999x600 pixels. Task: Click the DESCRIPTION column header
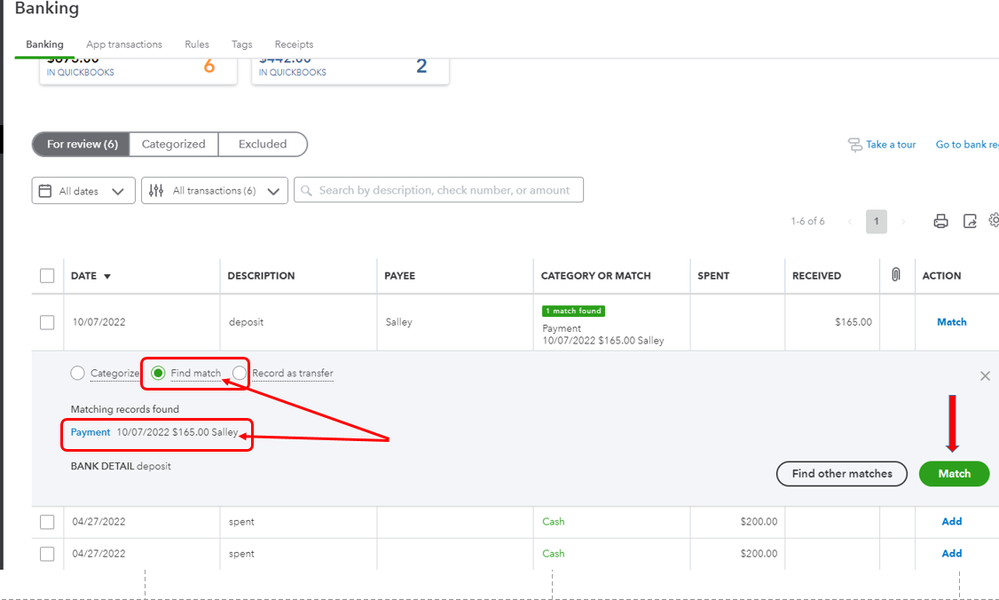click(x=261, y=276)
